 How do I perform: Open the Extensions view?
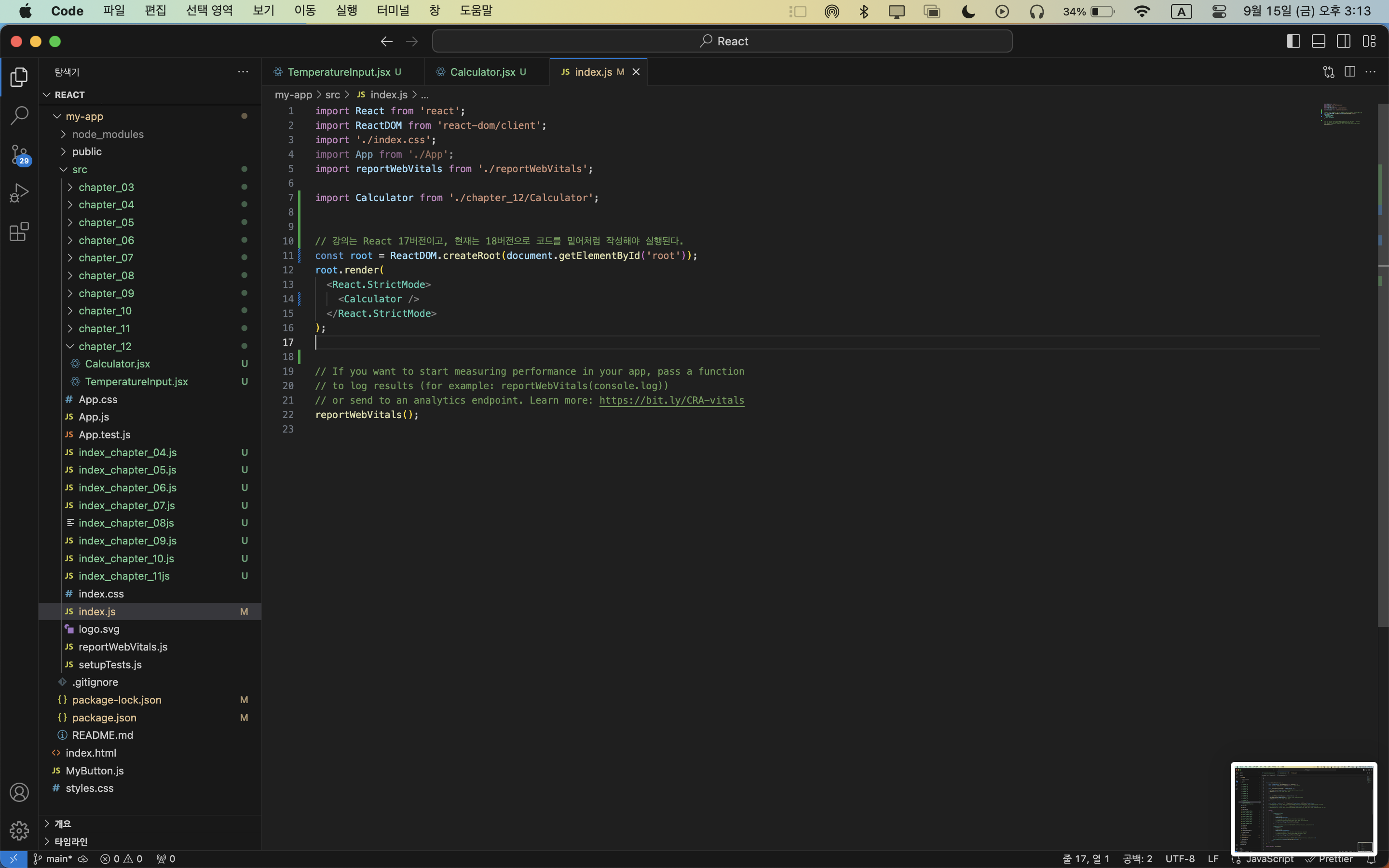19,231
